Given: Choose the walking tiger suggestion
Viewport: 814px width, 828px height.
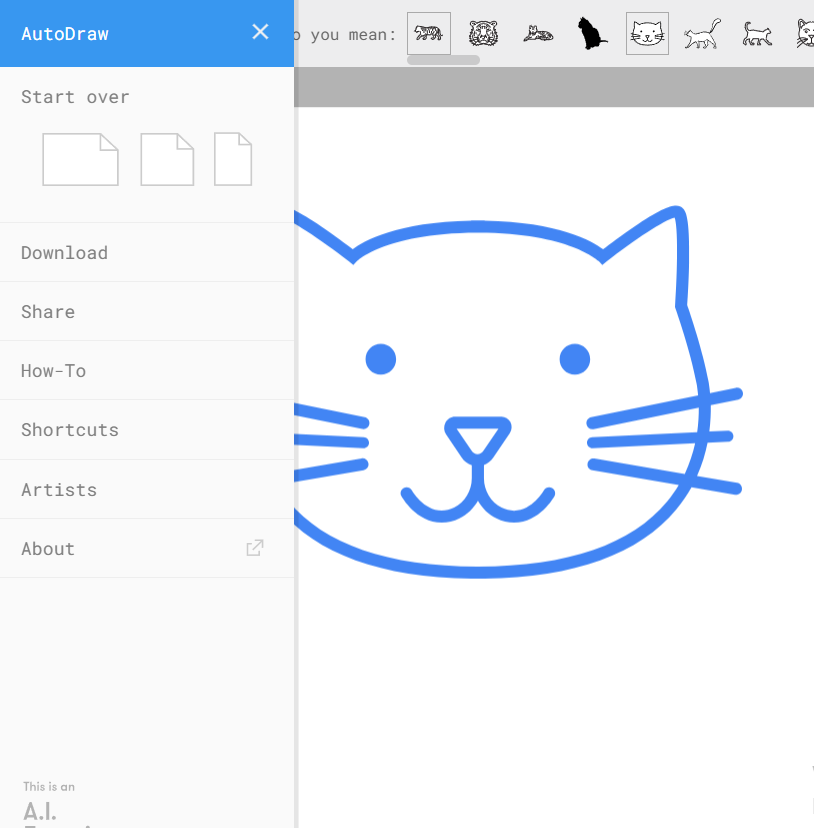Looking at the screenshot, I should (x=429, y=34).
